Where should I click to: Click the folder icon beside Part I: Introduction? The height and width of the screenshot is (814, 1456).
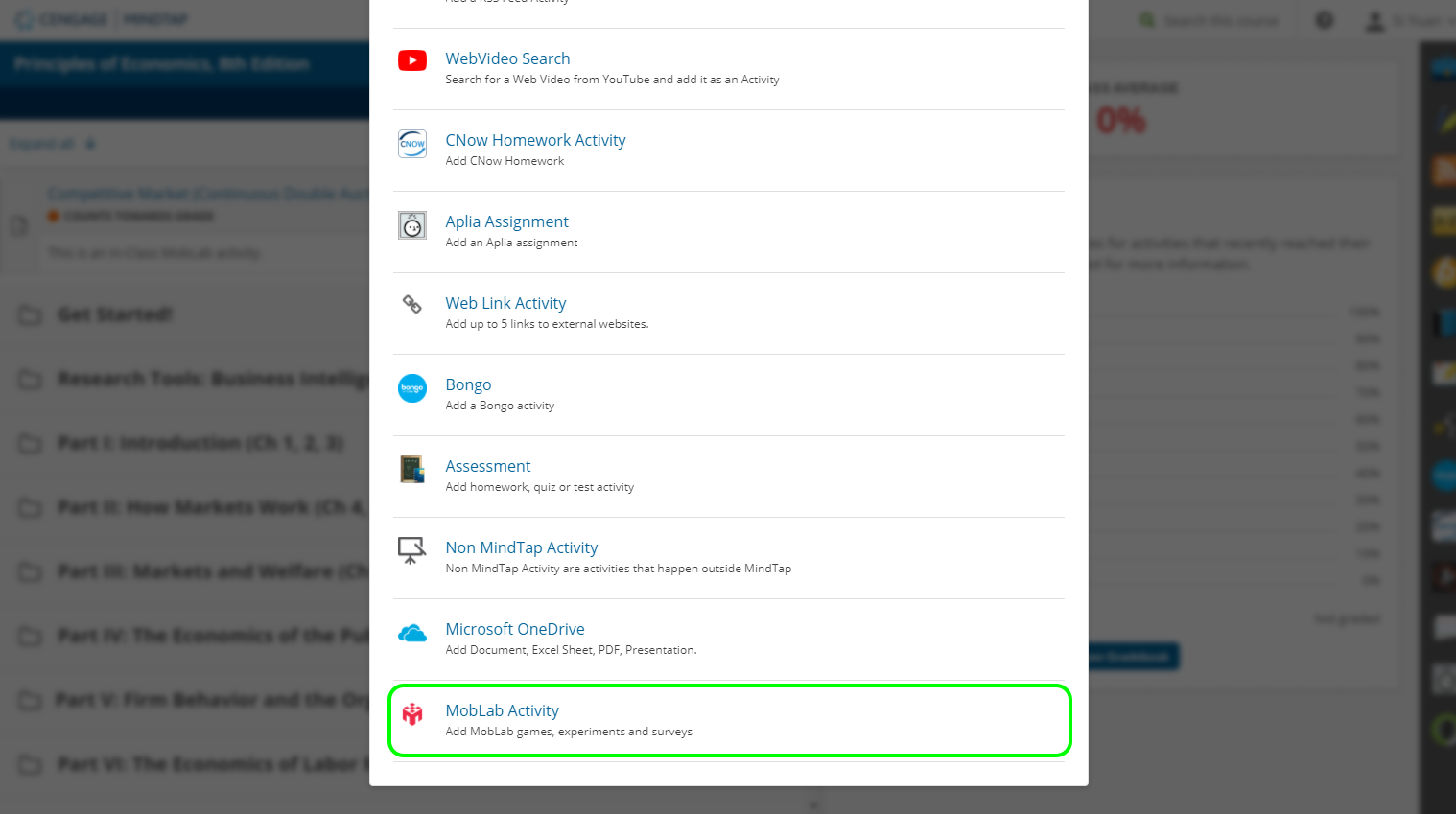pyautogui.click(x=30, y=444)
